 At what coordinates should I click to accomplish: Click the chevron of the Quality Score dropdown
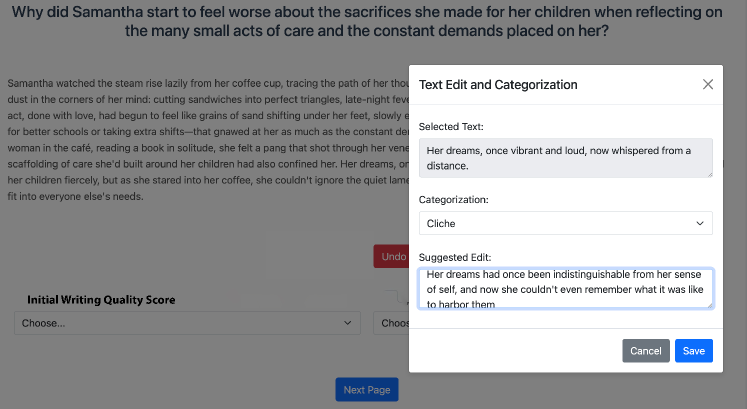pos(348,323)
